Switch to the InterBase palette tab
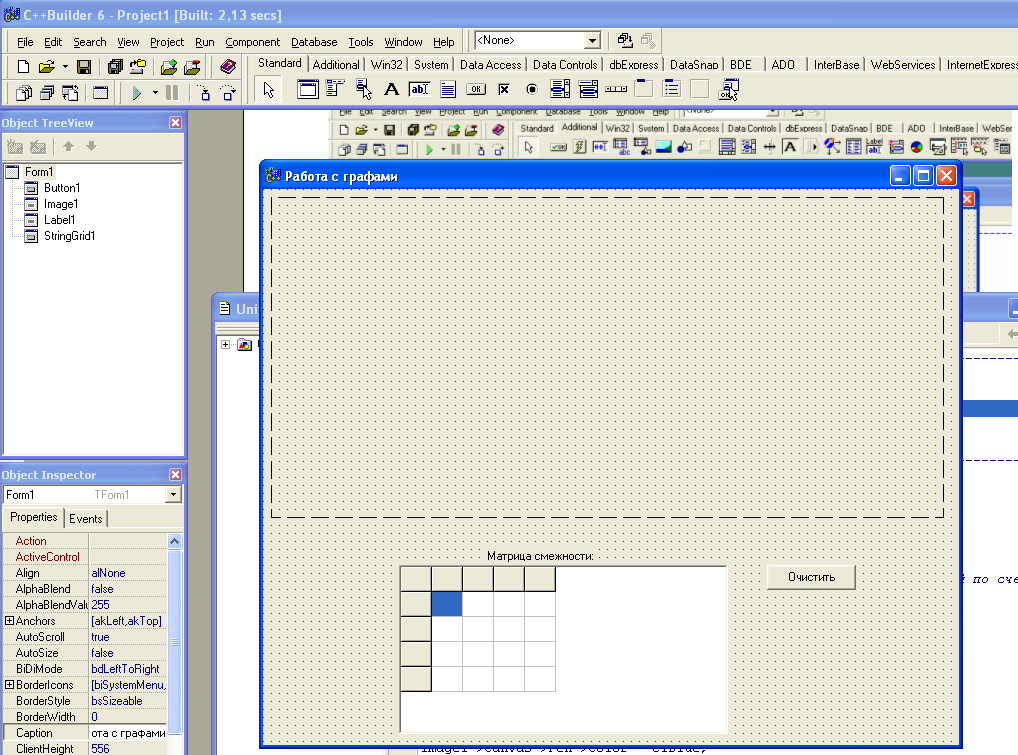Image resolution: width=1018 pixels, height=755 pixels. [x=836, y=65]
